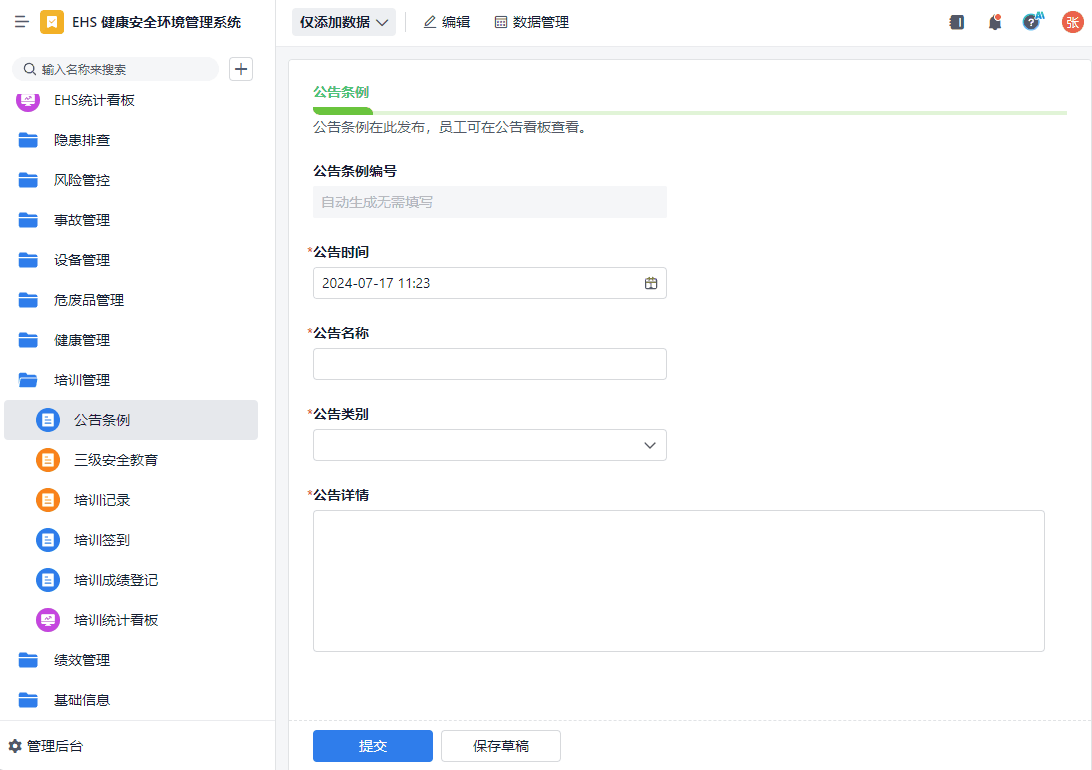Image resolution: width=1092 pixels, height=770 pixels.
Task: Collapse the 培训管理 folder
Action: tap(131, 380)
